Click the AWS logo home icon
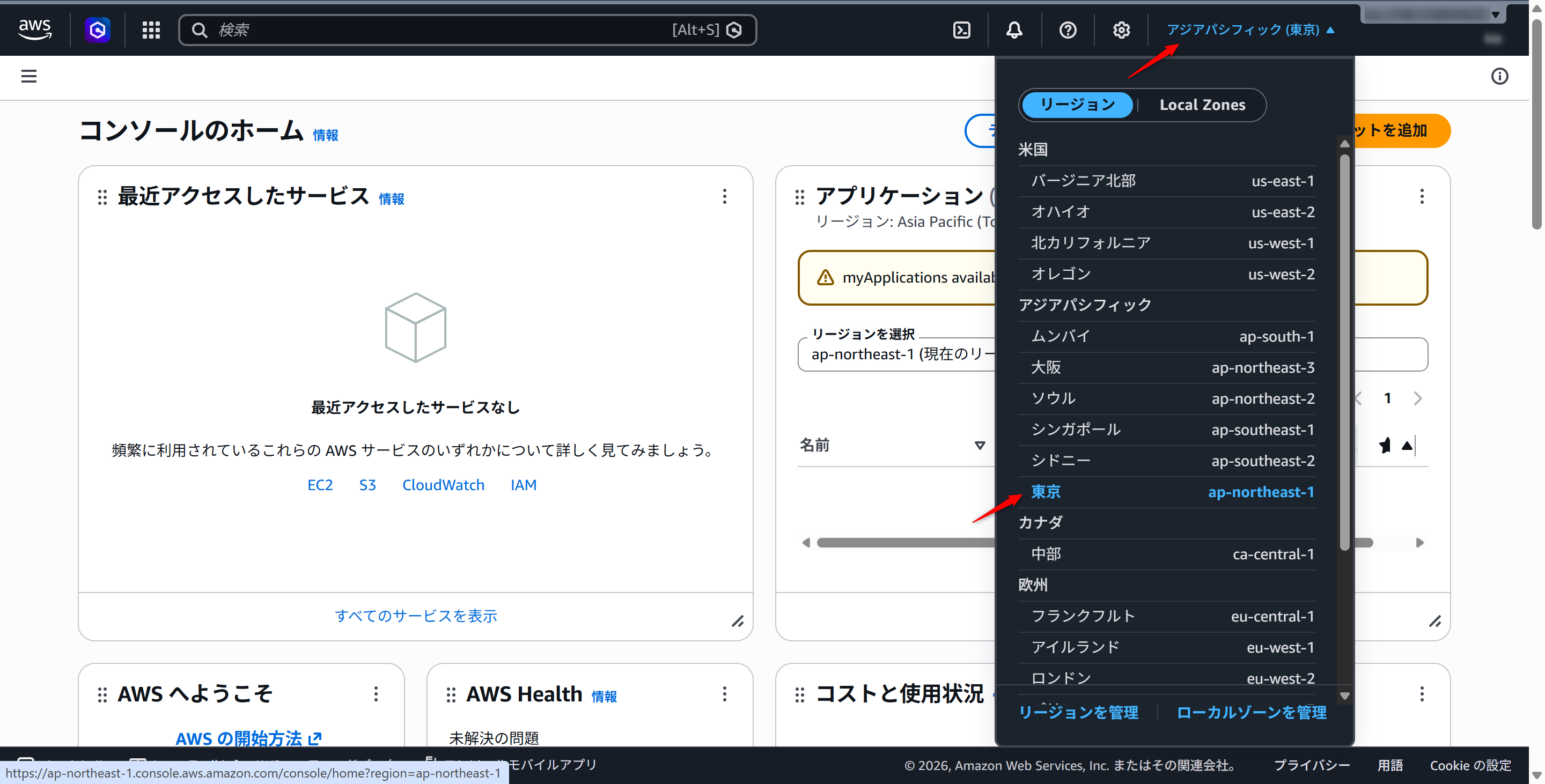The width and height of the screenshot is (1545, 784). [35, 29]
